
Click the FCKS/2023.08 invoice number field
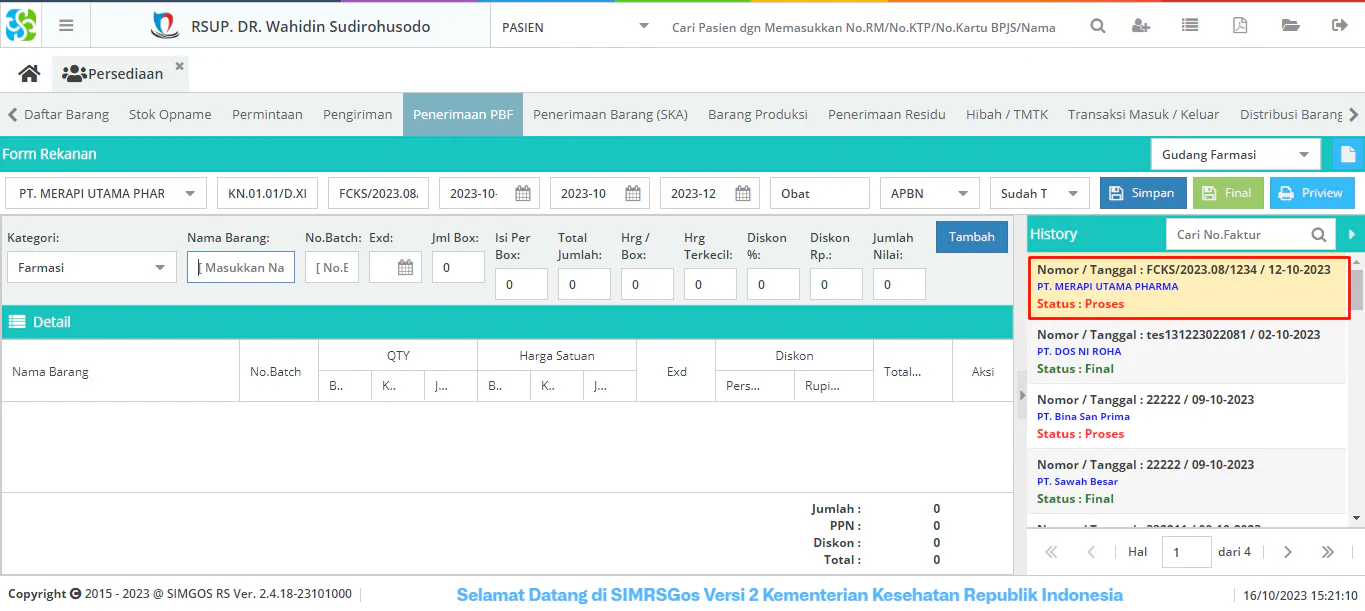click(x=379, y=193)
